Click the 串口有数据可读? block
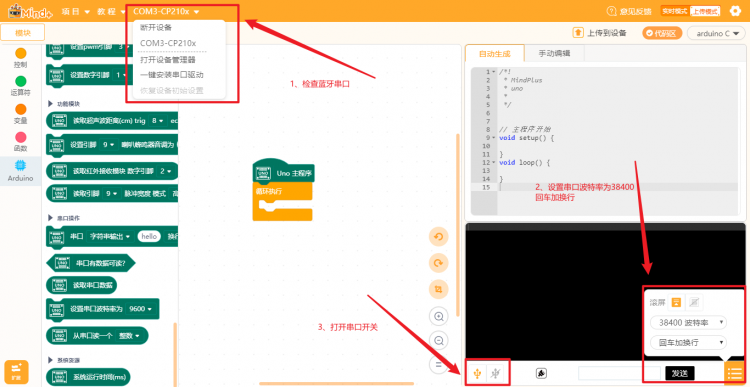The height and width of the screenshot is (387, 750). 91,263
